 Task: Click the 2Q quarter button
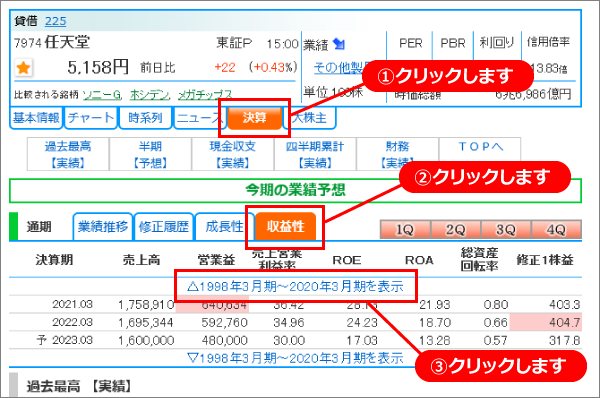coord(456,229)
